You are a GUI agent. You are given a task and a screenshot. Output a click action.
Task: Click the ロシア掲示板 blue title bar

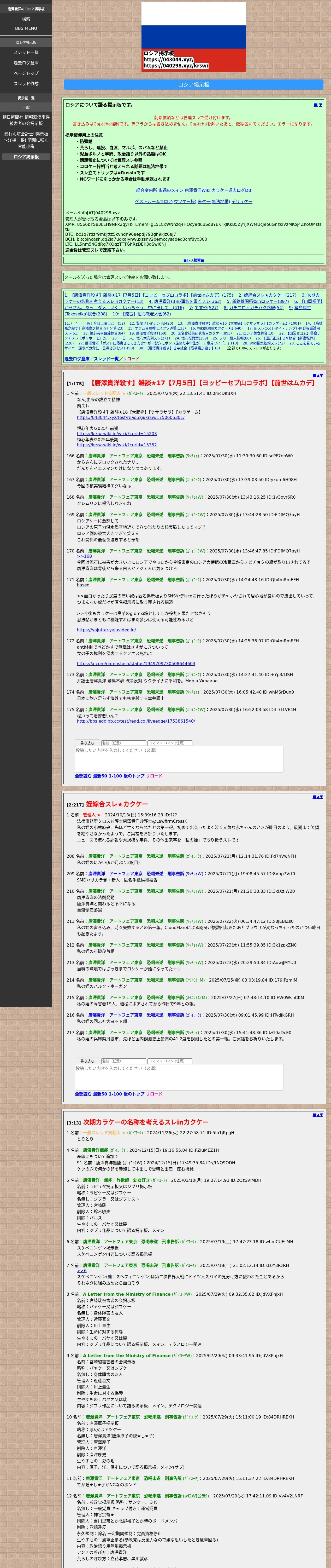[x=193, y=85]
